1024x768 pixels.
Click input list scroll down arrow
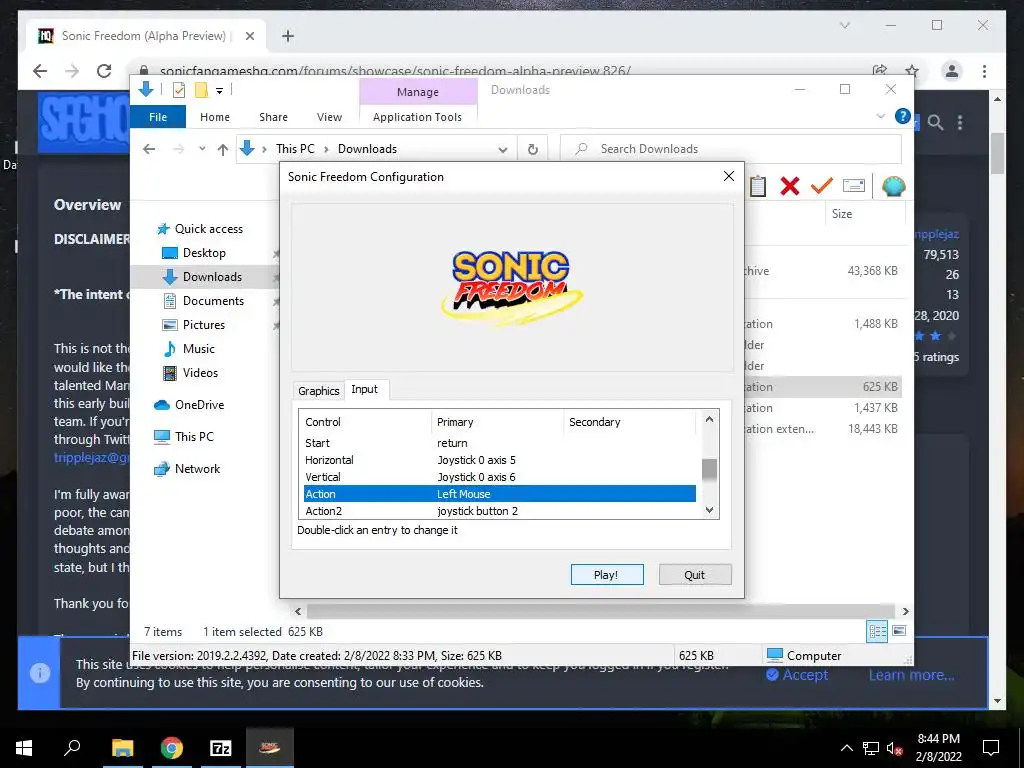click(710, 511)
